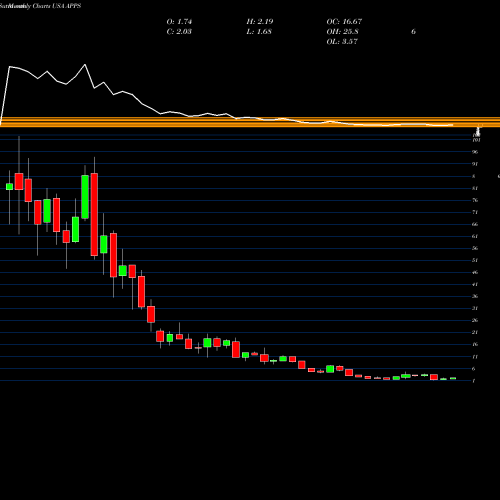Viewport: 500px width, 500px height.
Task: Click the price axis label '1' at the bottom
Action: pos(474,381)
